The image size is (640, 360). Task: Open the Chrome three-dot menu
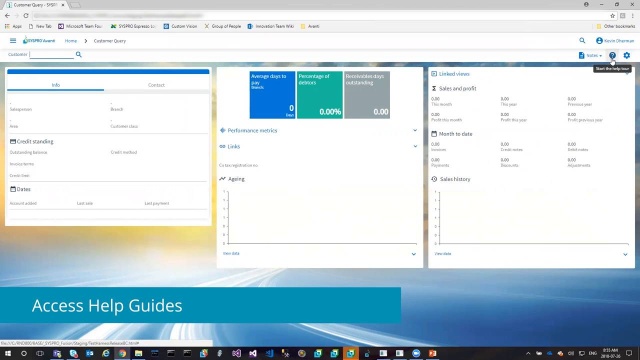633,16
